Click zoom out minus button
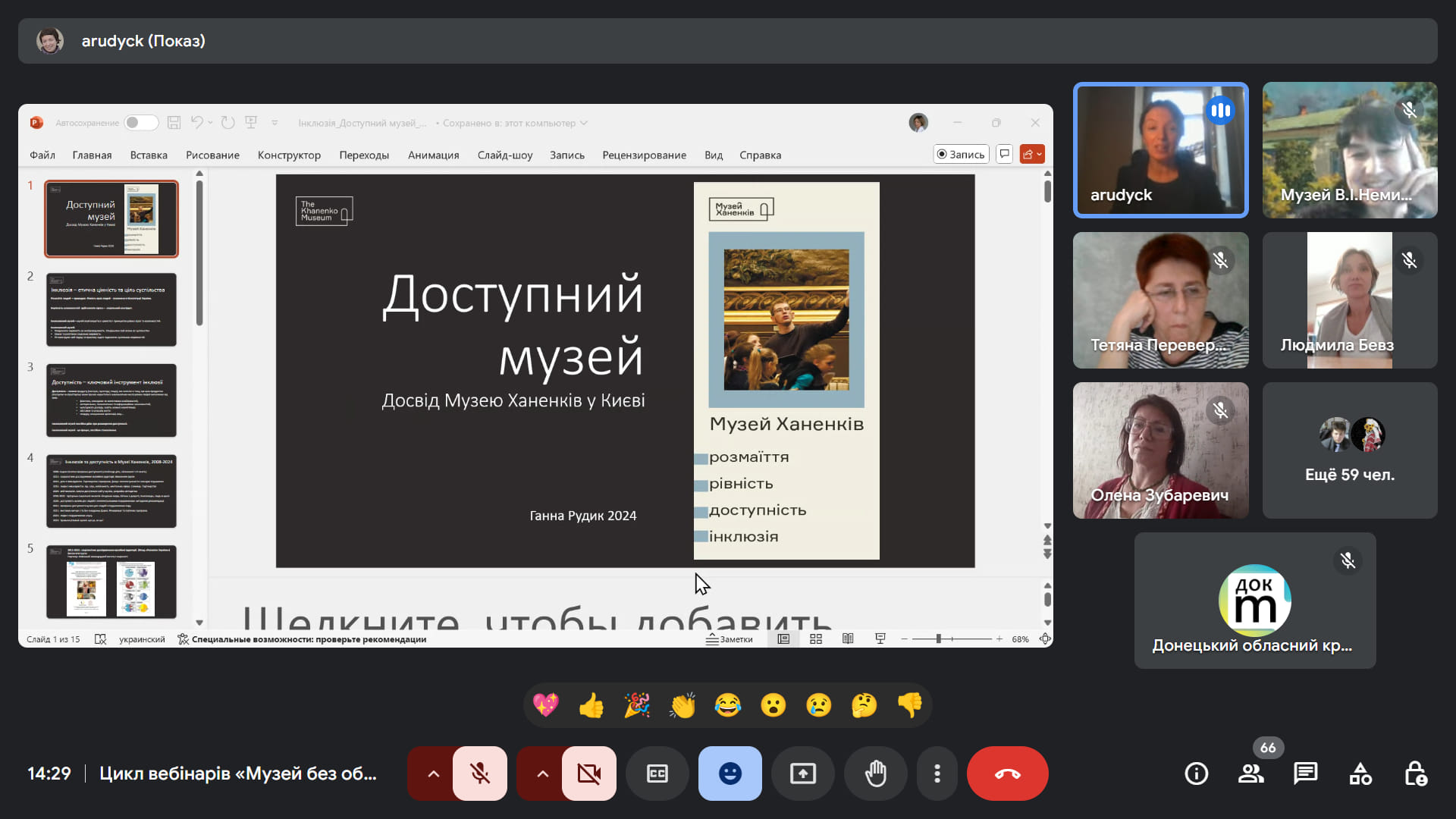This screenshot has width=1456, height=819. tap(904, 639)
